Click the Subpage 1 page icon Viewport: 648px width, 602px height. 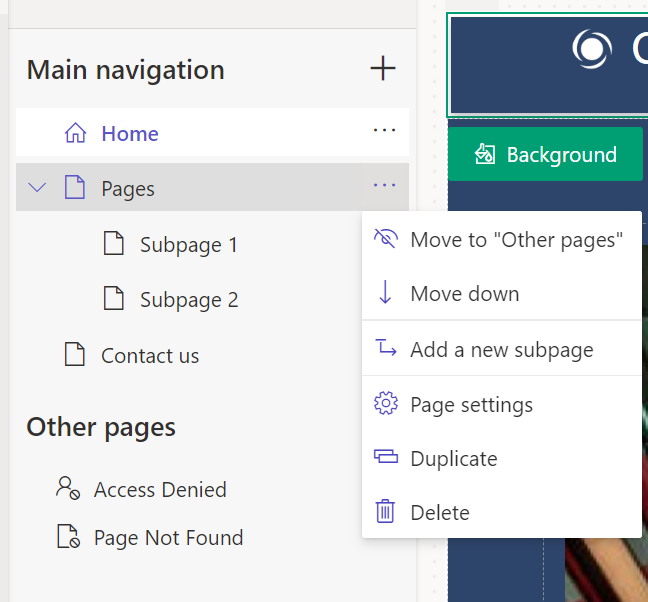[x=113, y=243]
